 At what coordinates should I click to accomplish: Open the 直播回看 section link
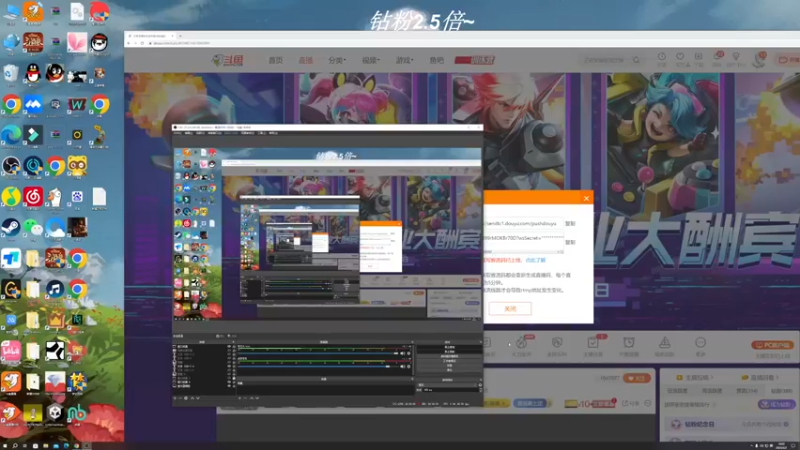click(x=761, y=378)
